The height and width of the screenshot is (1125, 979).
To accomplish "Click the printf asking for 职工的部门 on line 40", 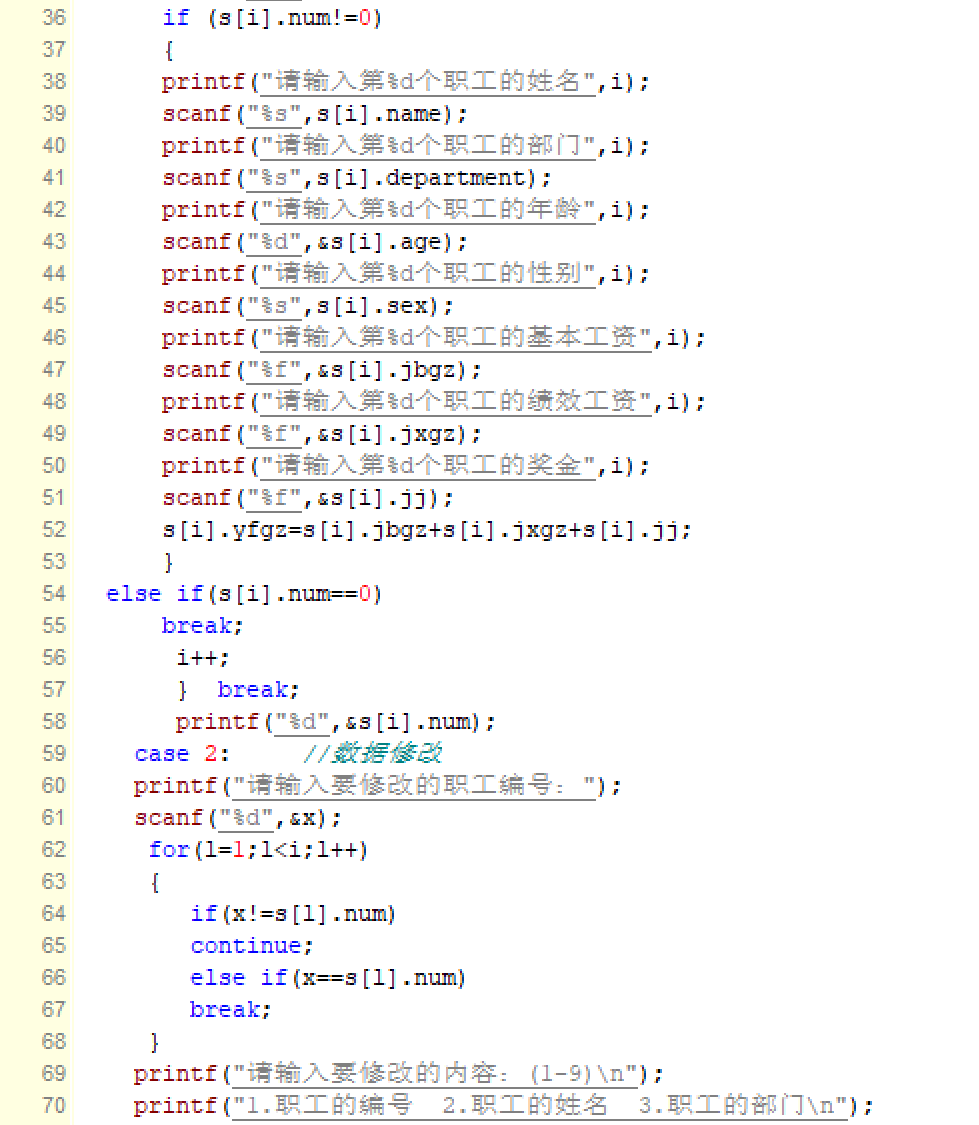I will tap(405, 146).
